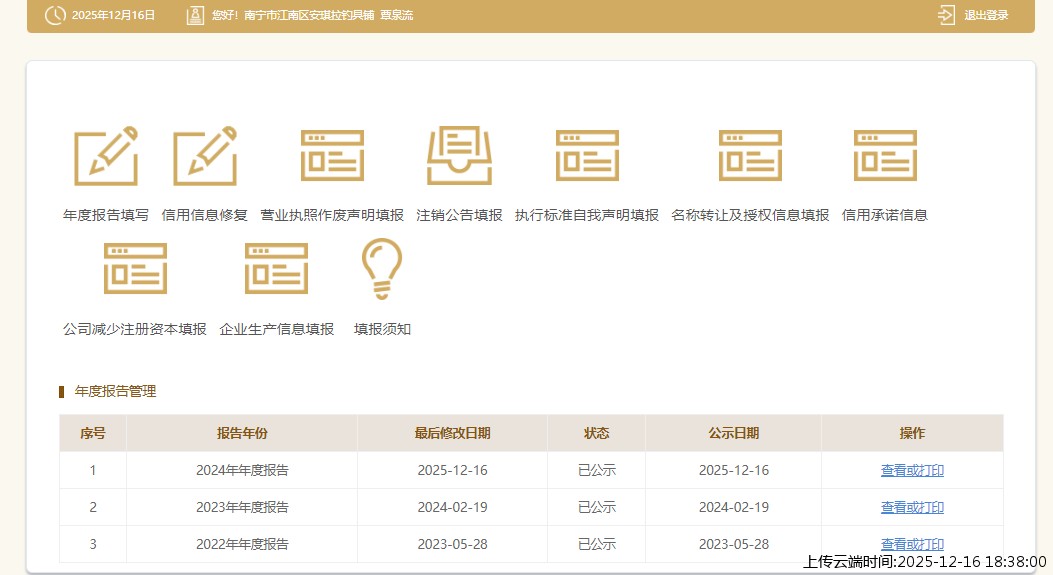Open 执行标准自我声明填报 icon
The height and width of the screenshot is (575, 1053).
(587, 157)
